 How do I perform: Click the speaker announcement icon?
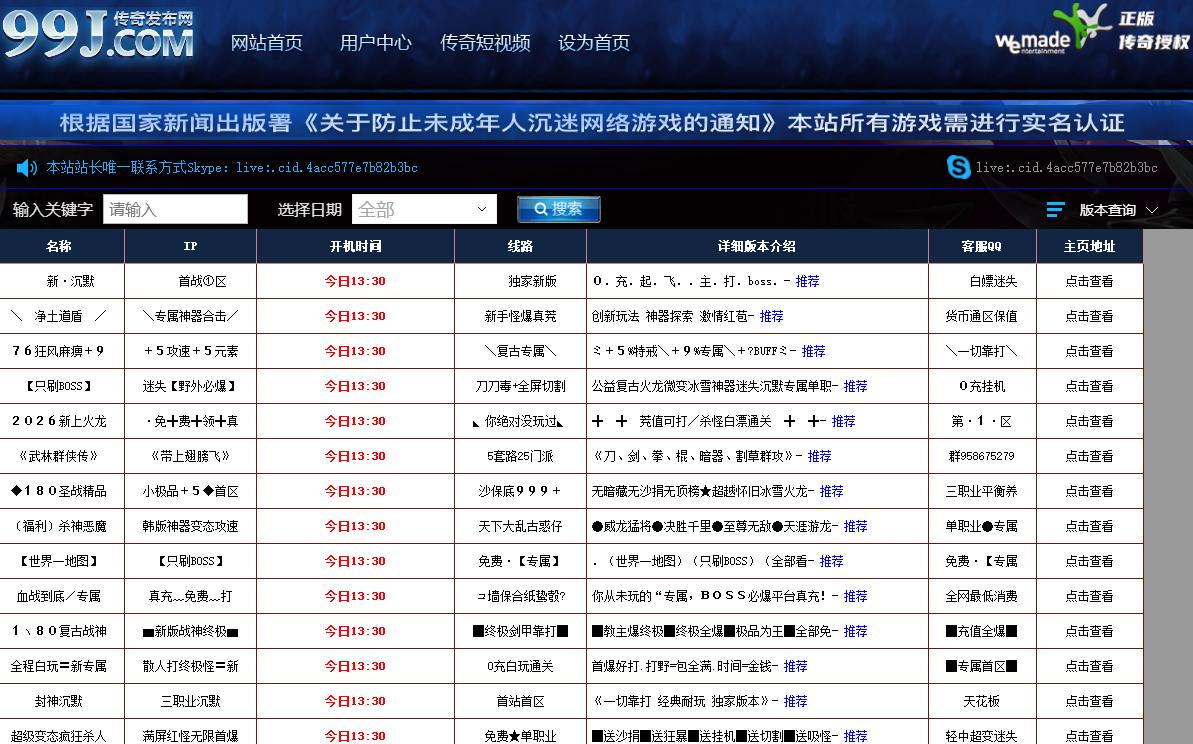(27, 167)
